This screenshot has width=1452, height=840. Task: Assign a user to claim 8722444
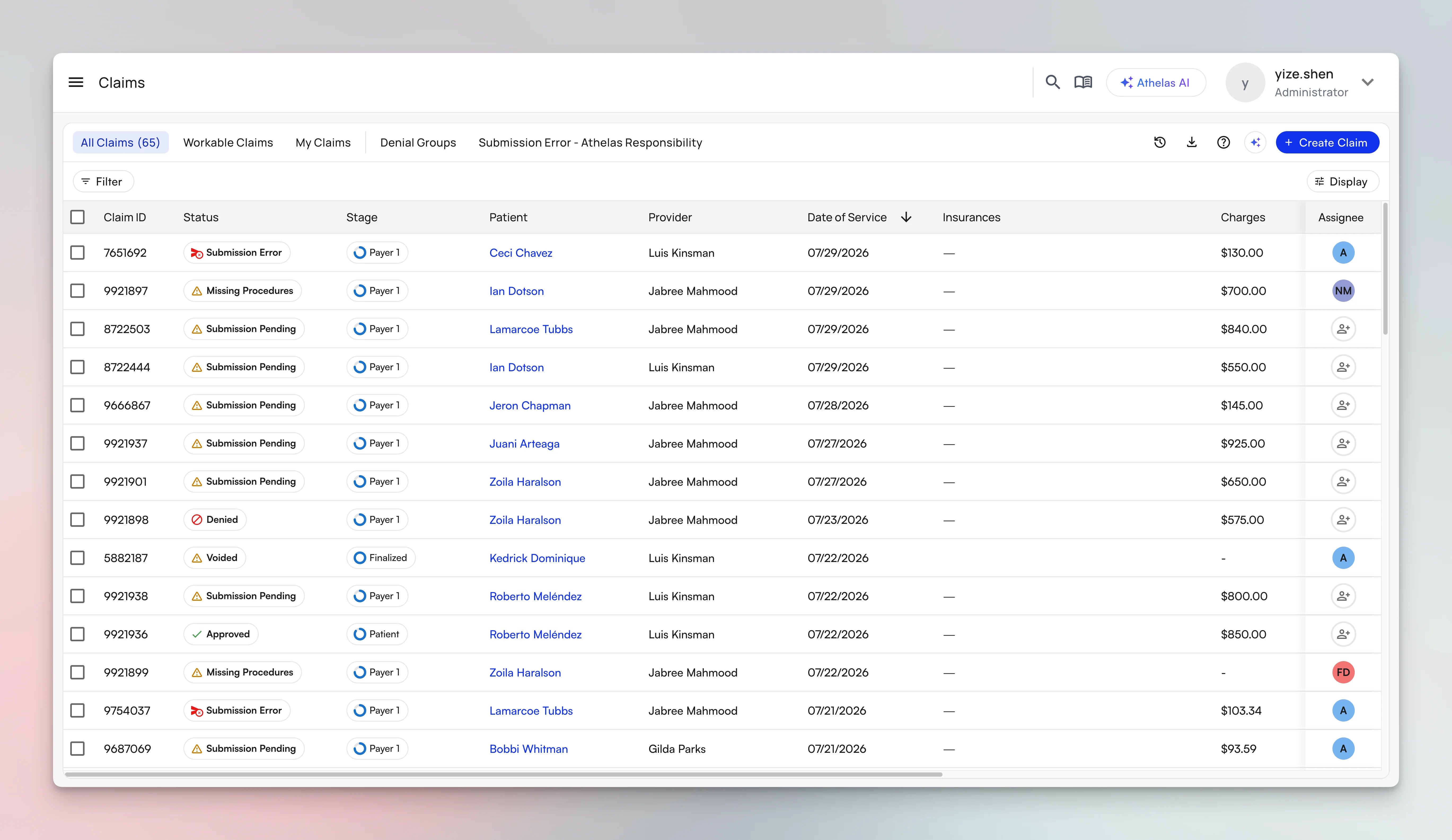click(1343, 367)
